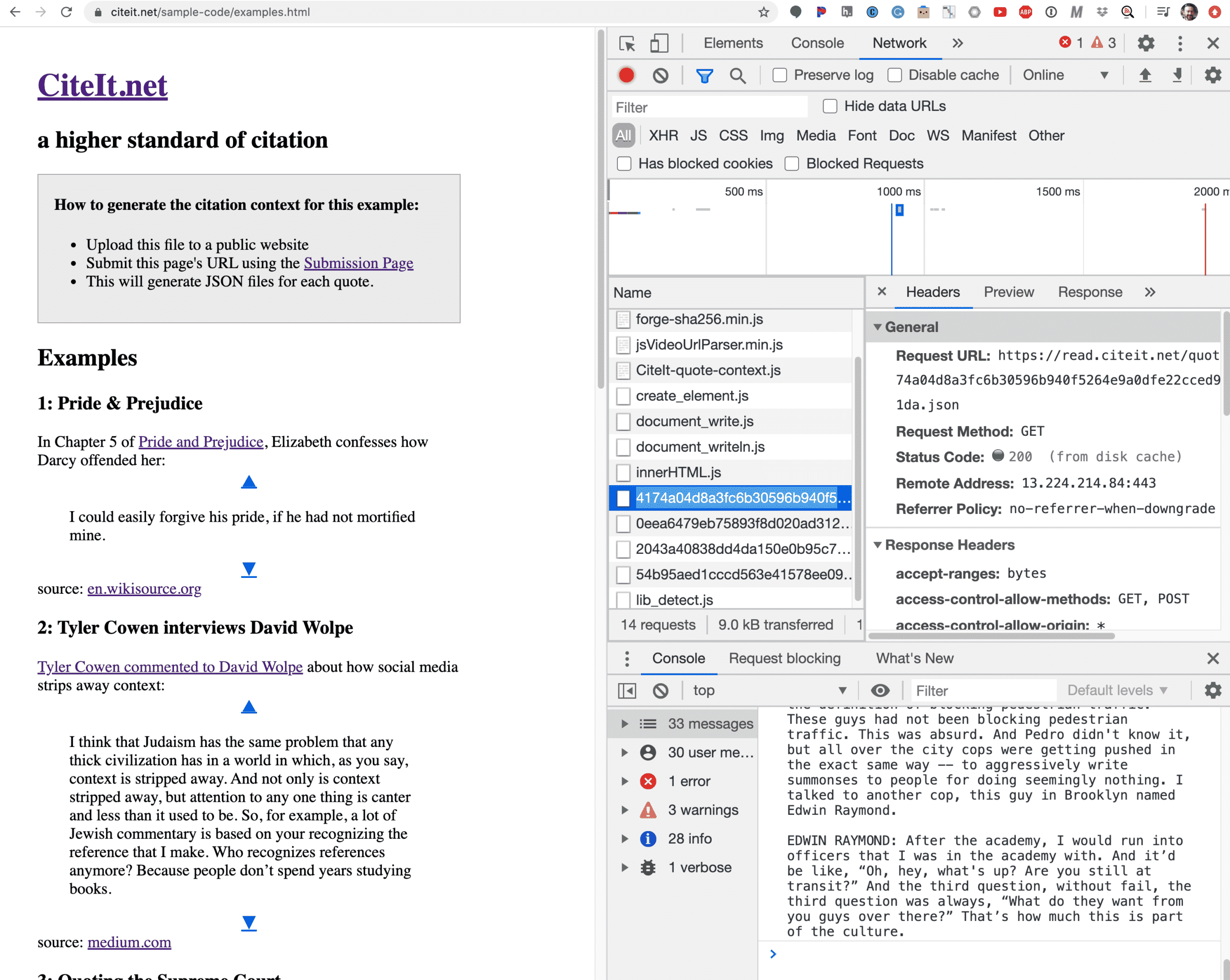Open the CiteIt.net heading link
Image resolution: width=1230 pixels, height=980 pixels.
103,86
